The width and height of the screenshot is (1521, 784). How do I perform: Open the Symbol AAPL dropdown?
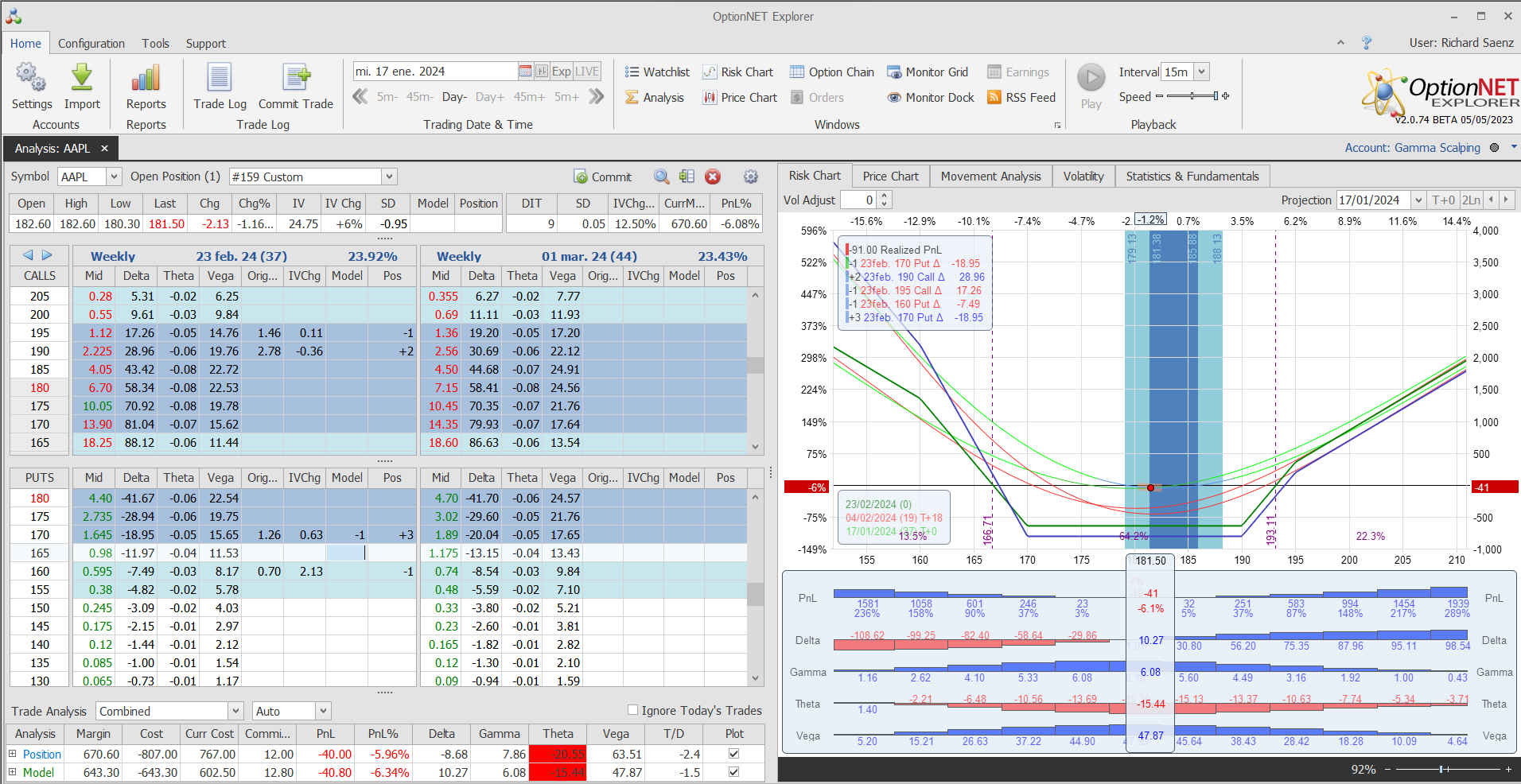click(114, 177)
